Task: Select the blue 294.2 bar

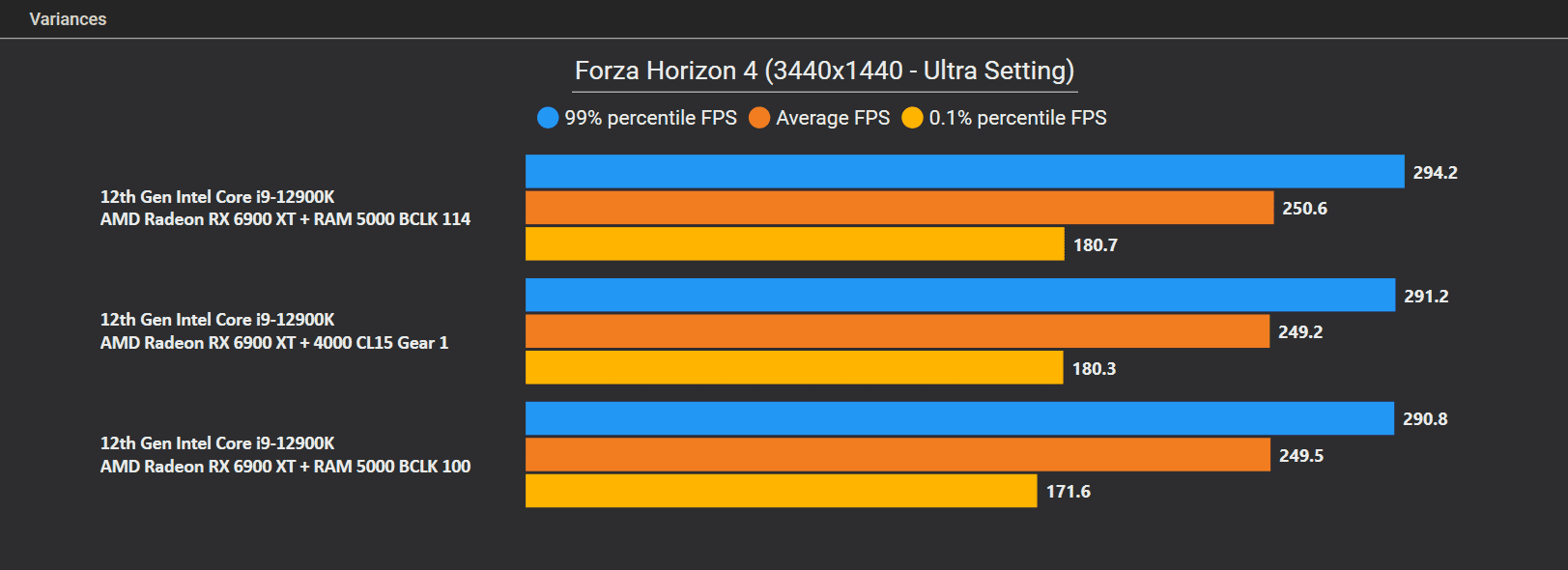Action: pos(964,172)
